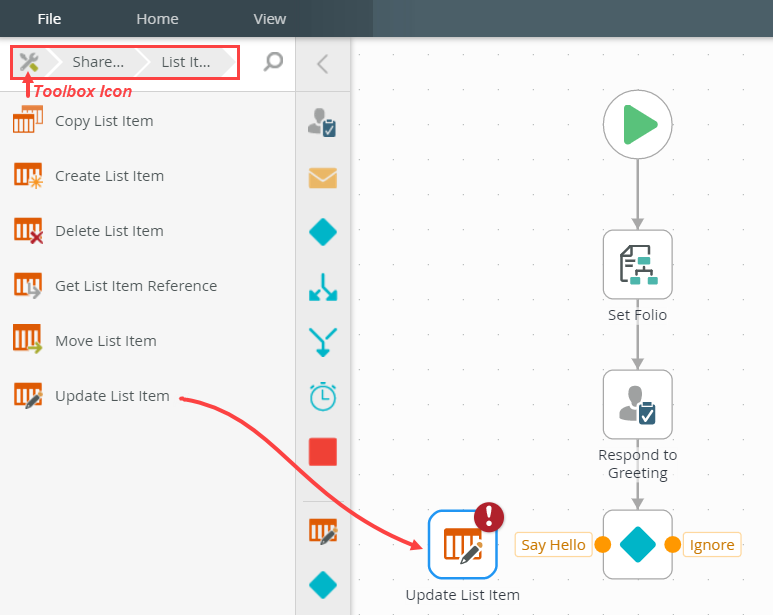Click the Update List Item toolbox icon

(28, 395)
